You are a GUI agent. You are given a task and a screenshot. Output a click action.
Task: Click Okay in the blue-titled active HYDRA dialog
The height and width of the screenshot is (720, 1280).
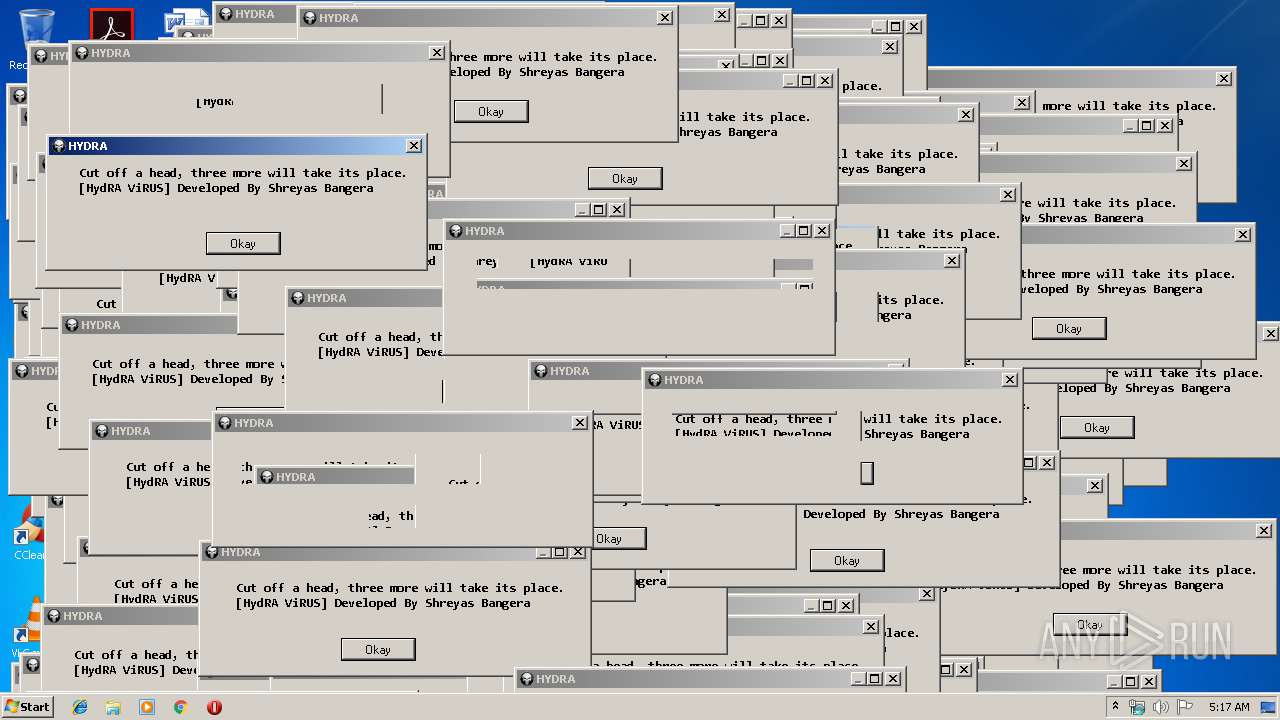(x=243, y=244)
